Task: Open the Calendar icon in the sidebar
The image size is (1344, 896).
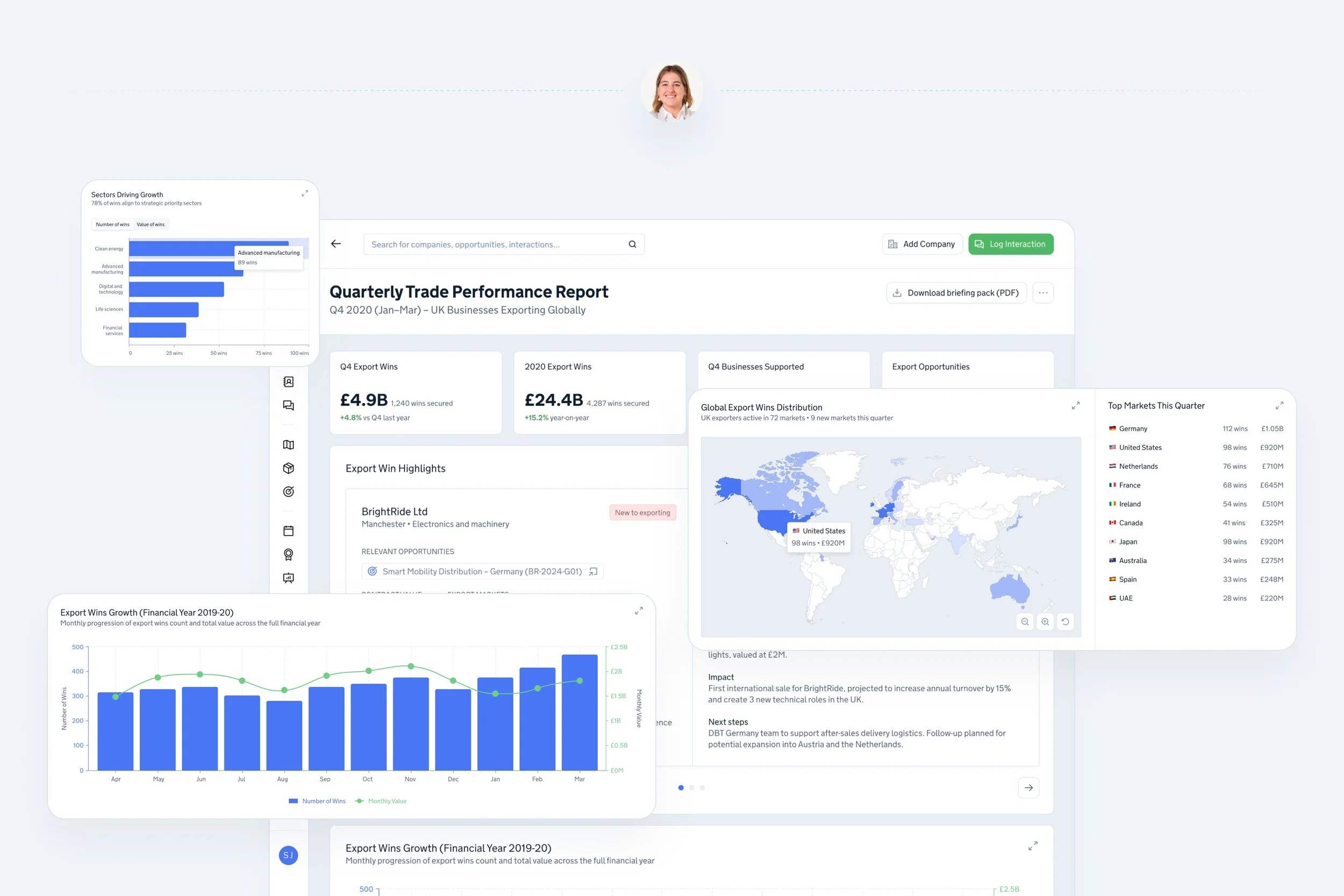Action: coord(289,531)
